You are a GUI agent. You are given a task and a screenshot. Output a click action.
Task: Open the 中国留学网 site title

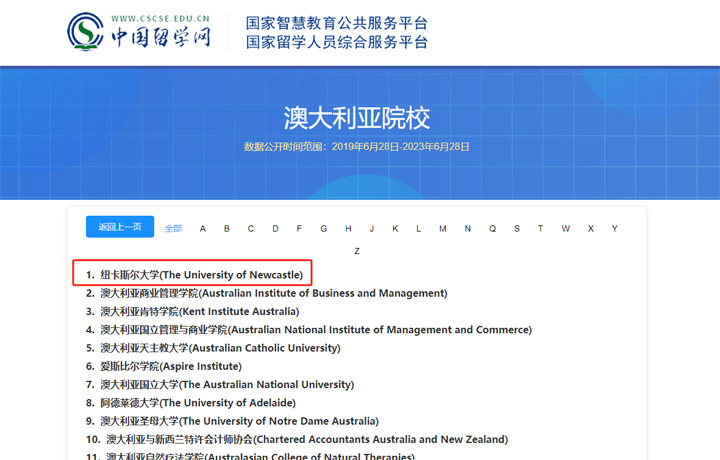tap(161, 37)
